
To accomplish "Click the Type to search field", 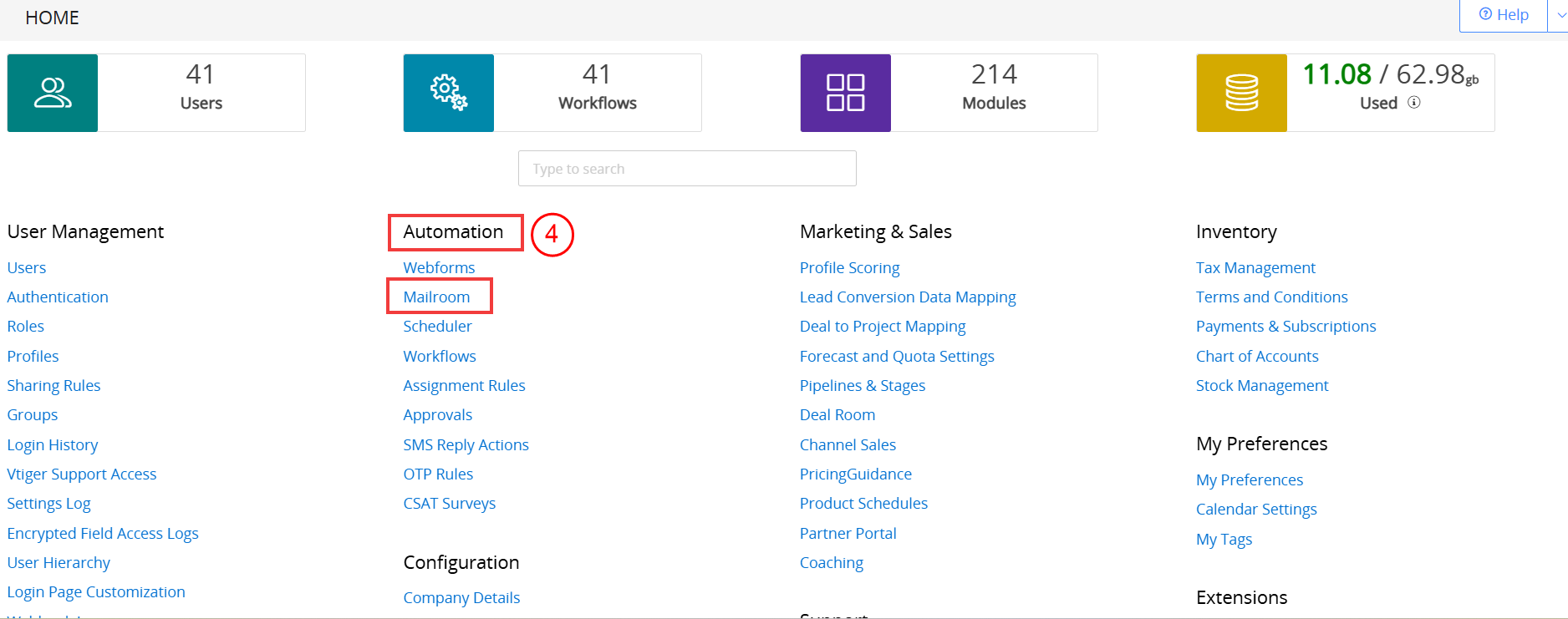I will [687, 169].
